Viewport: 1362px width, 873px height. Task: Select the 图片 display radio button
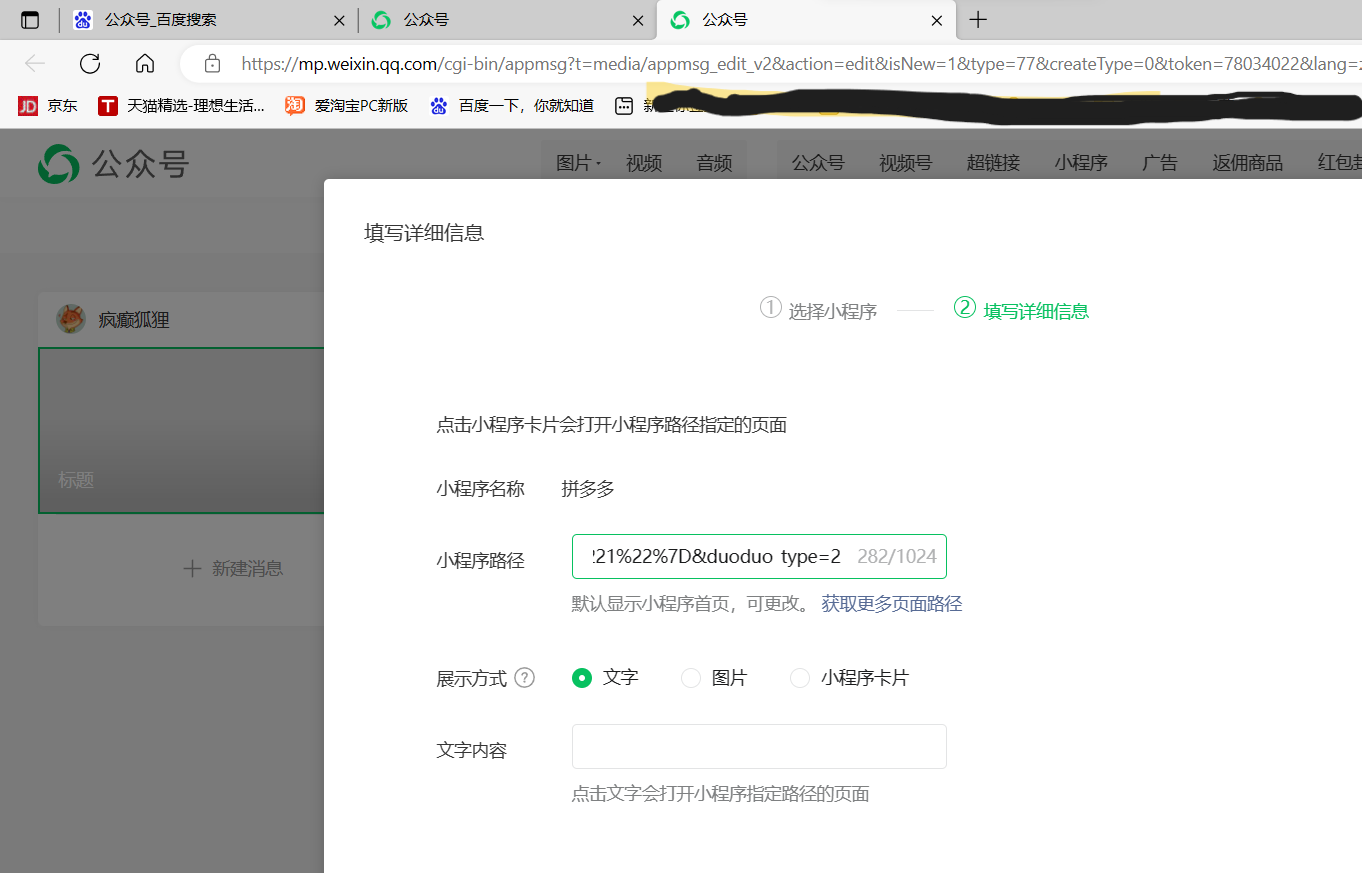point(691,678)
